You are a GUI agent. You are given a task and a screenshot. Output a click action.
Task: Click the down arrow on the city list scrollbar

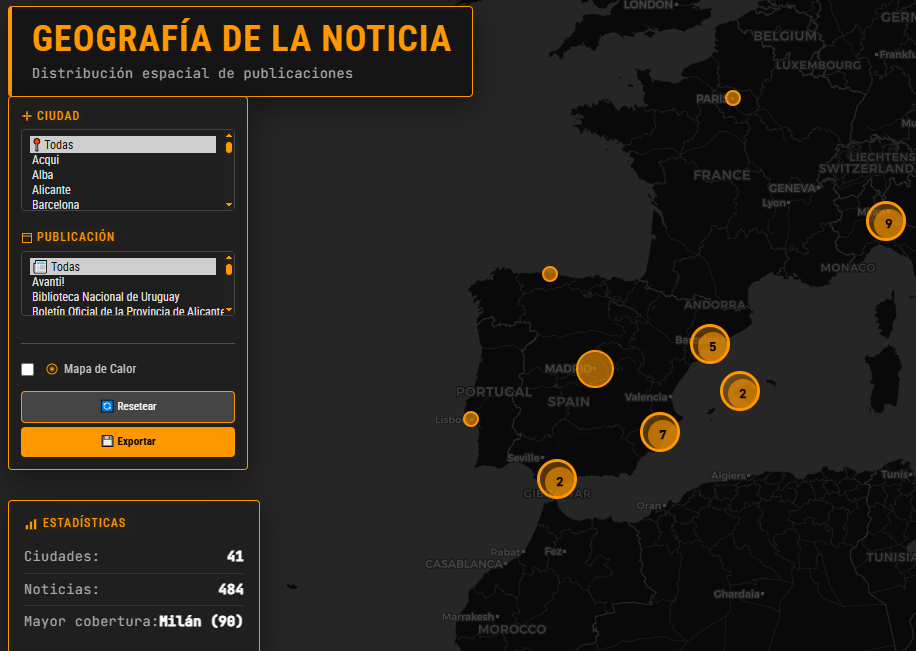click(x=228, y=204)
